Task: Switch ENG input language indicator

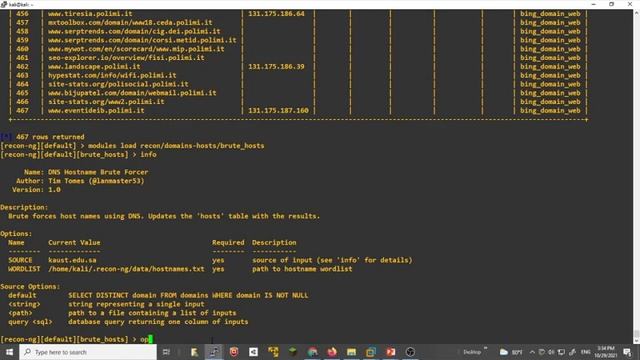Action: [586, 352]
